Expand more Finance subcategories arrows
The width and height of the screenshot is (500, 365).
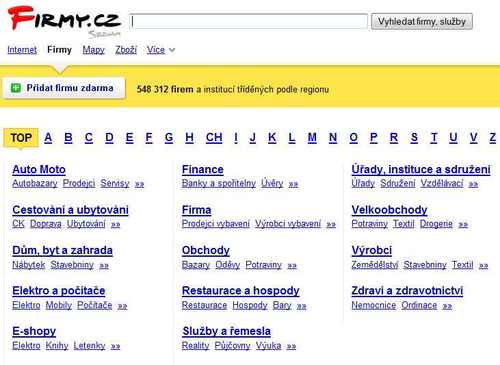pyautogui.click(x=293, y=184)
